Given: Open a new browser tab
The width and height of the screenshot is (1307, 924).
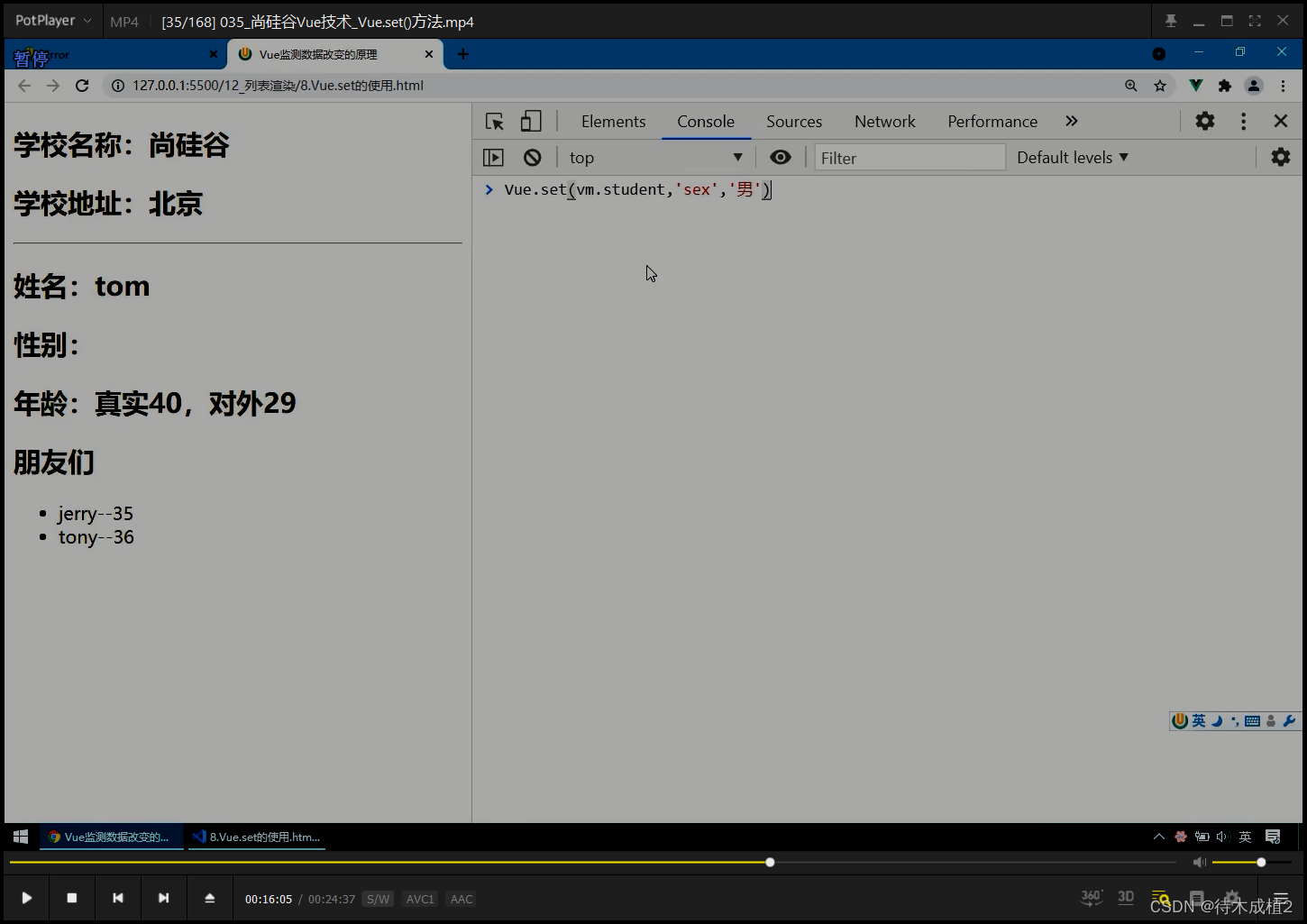Looking at the screenshot, I should [463, 54].
